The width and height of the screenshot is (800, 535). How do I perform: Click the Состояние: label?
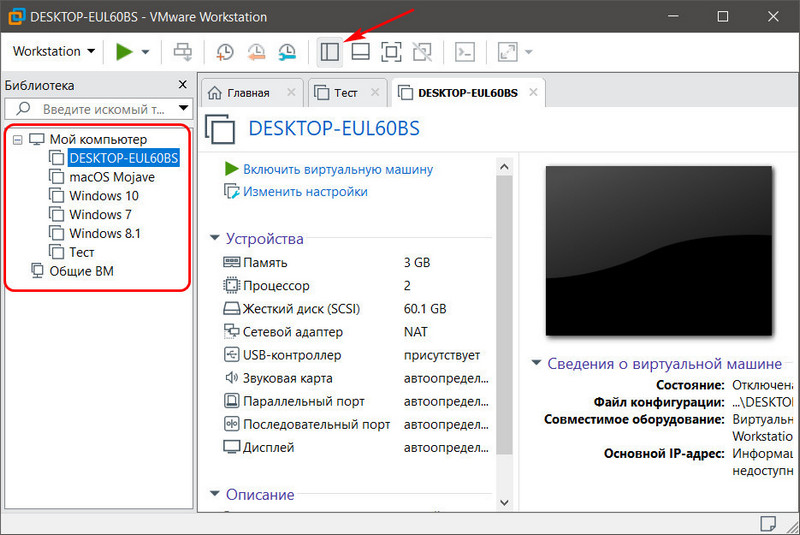click(690, 385)
